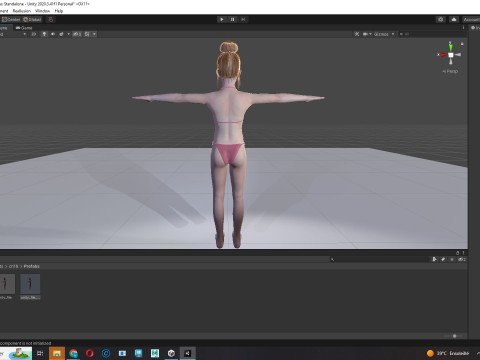
Task: Click the 'component is not initialized' status message
Action: (x=26, y=343)
